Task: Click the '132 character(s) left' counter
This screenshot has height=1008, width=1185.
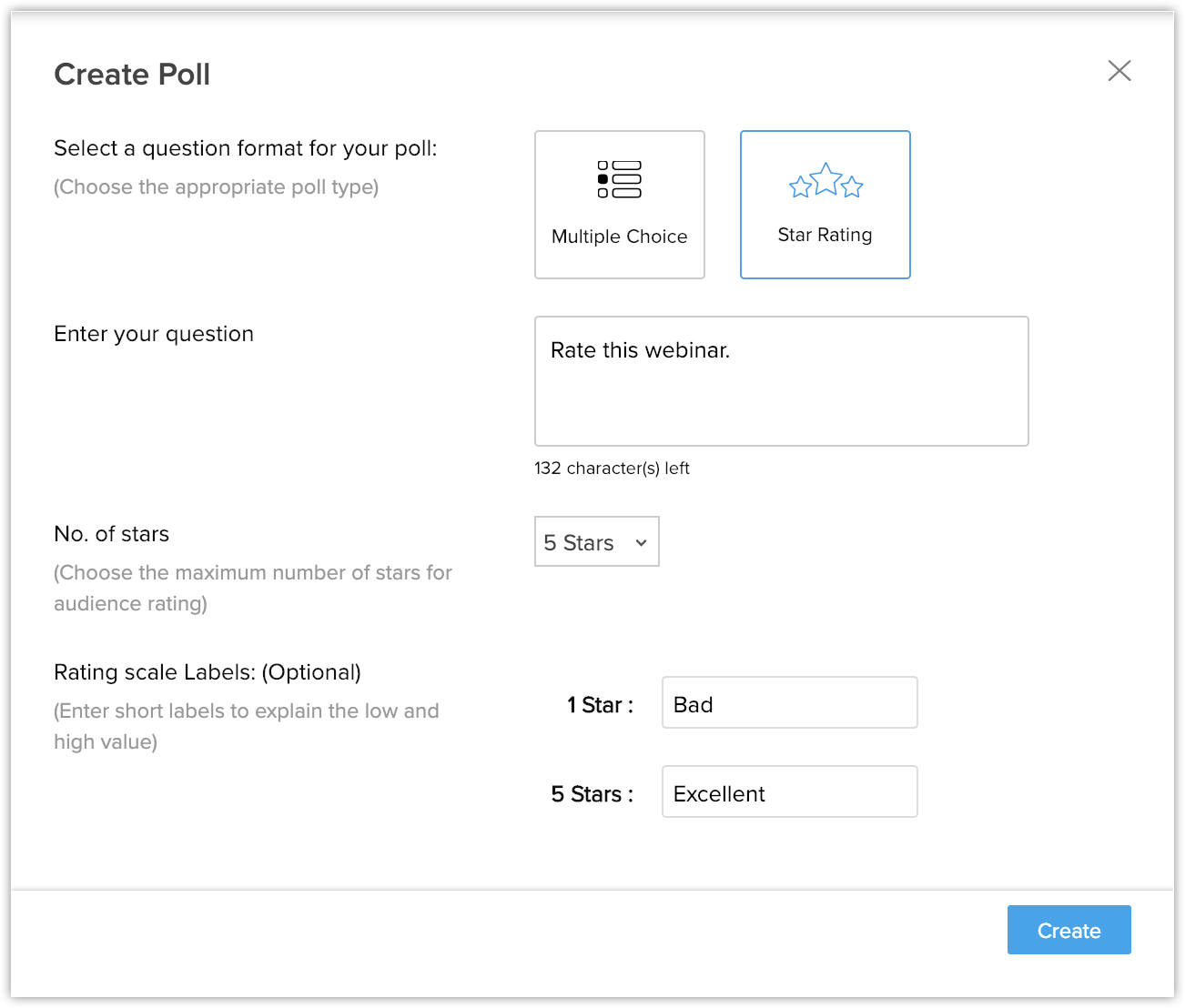Action: point(612,469)
